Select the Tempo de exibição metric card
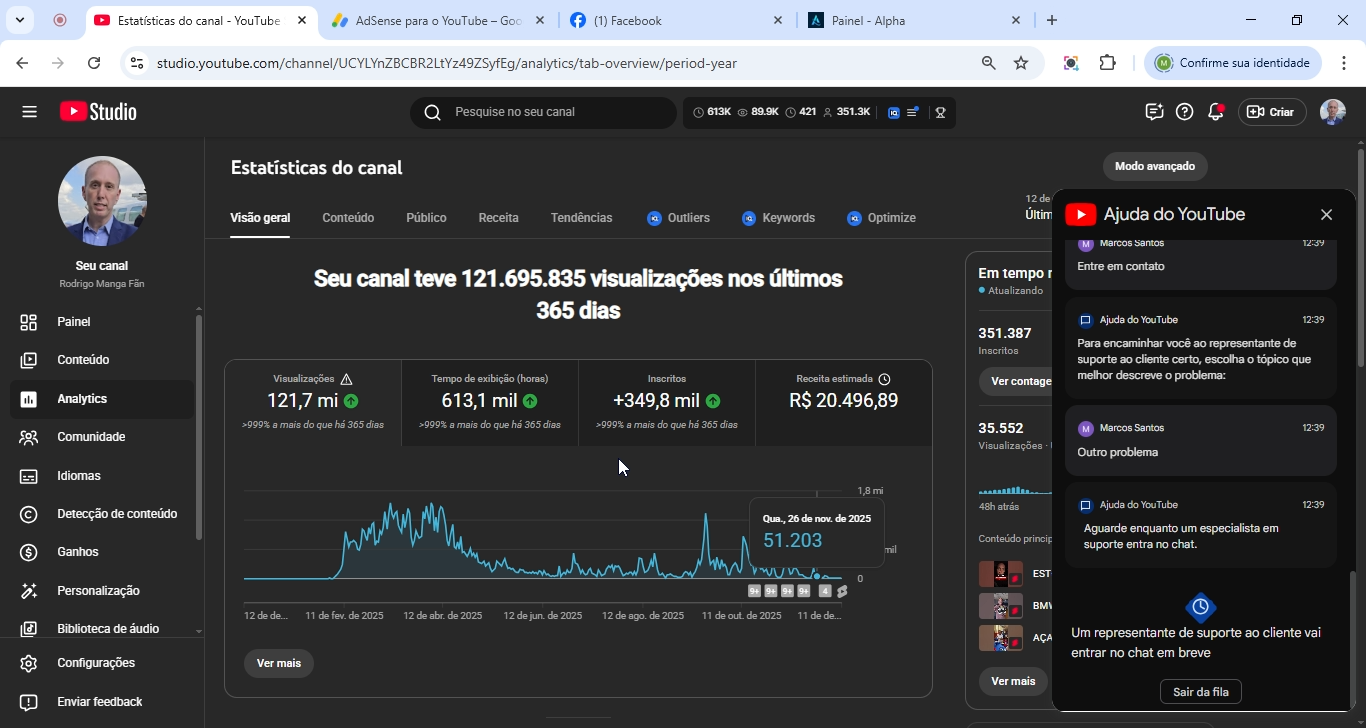Screen dimensions: 1366x728 pyautogui.click(x=489, y=402)
